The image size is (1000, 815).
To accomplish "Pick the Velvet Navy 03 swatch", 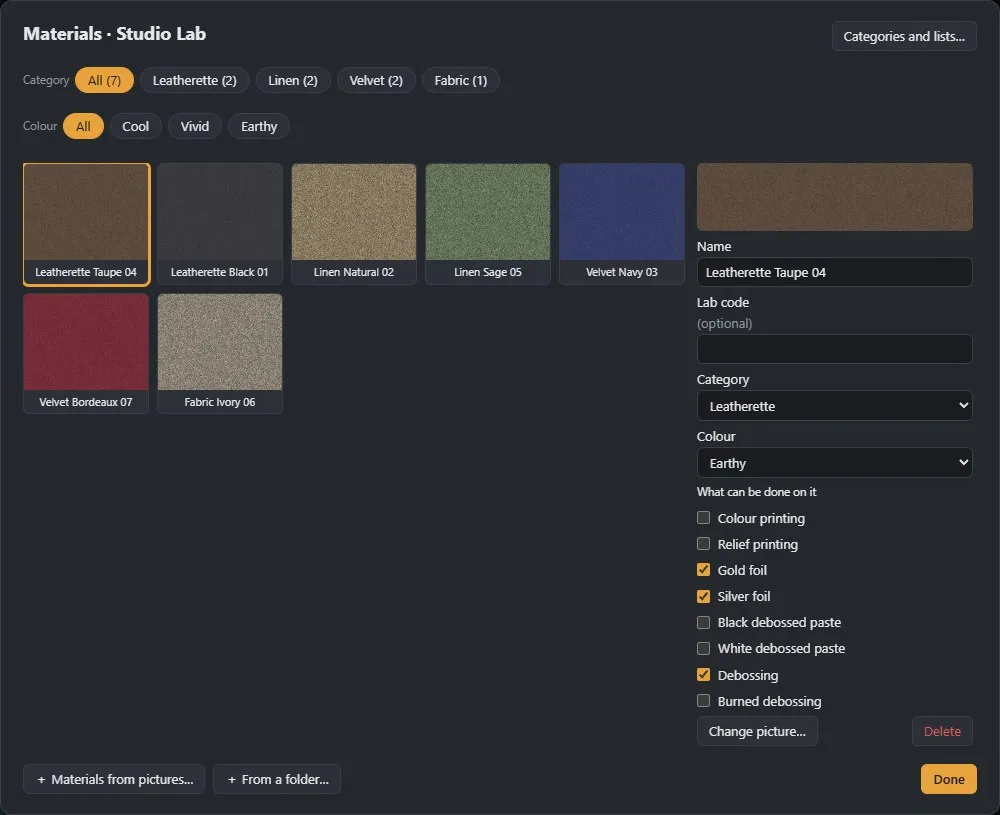I will pyautogui.click(x=622, y=224).
